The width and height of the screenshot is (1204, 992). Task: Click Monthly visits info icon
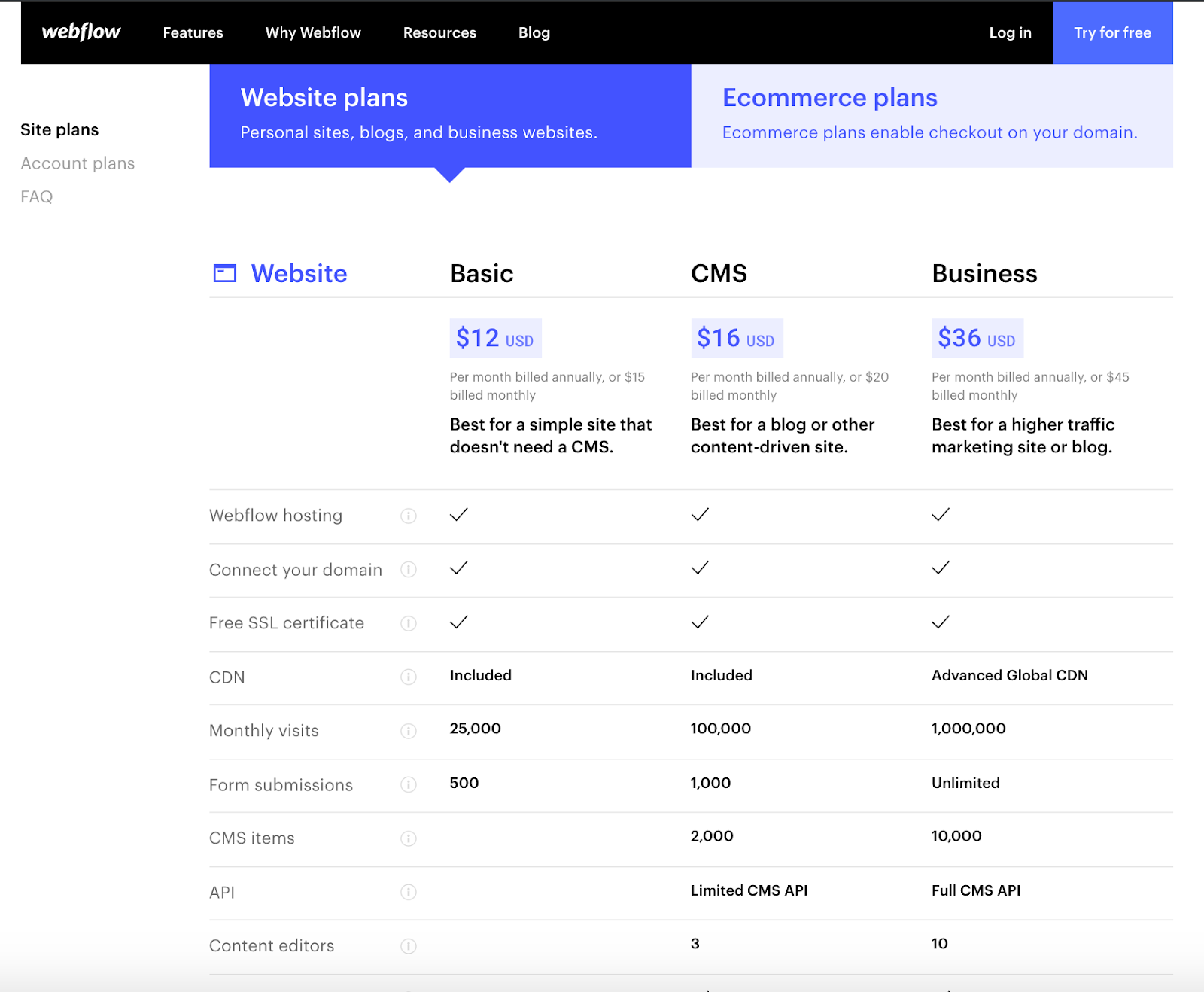tap(409, 731)
